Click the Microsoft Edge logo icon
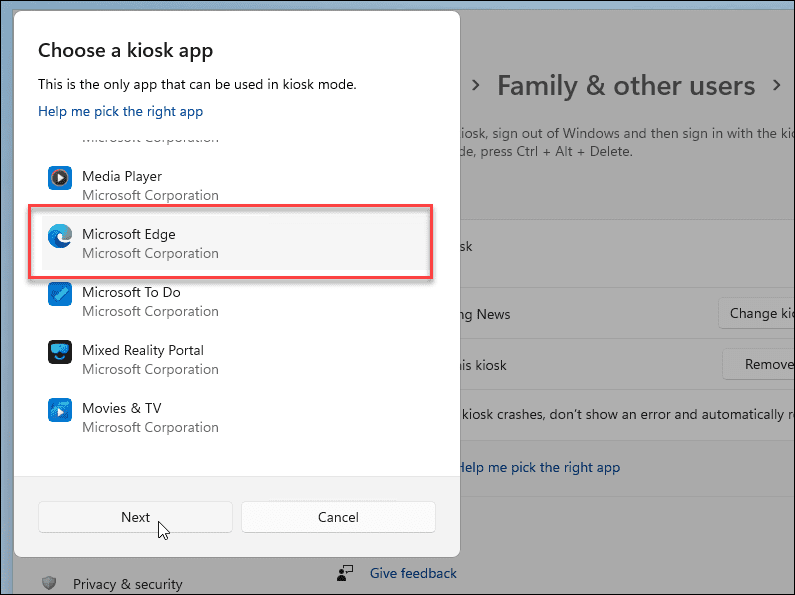This screenshot has height=595, width=795. click(x=60, y=236)
